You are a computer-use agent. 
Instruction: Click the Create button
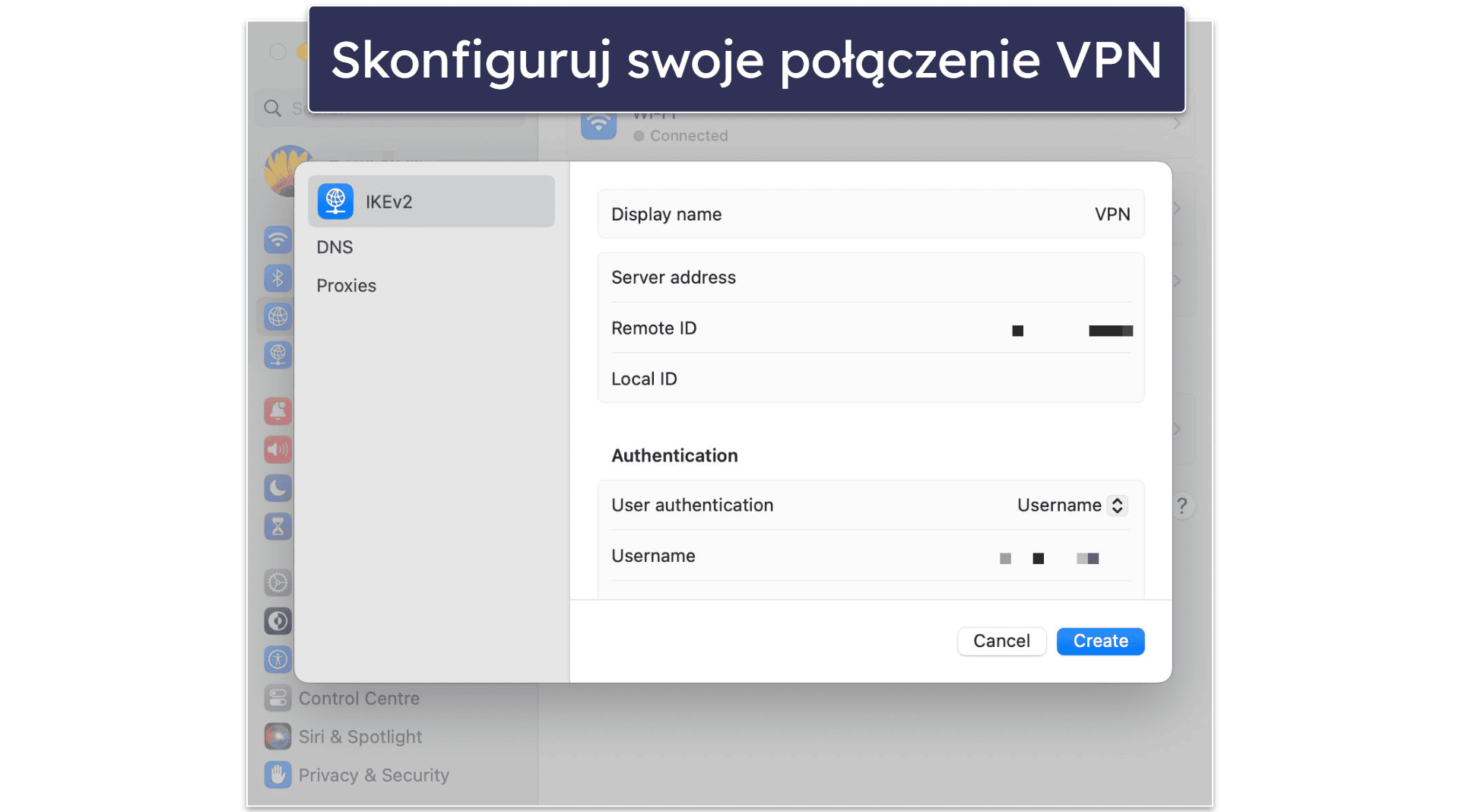pyautogui.click(x=1100, y=641)
